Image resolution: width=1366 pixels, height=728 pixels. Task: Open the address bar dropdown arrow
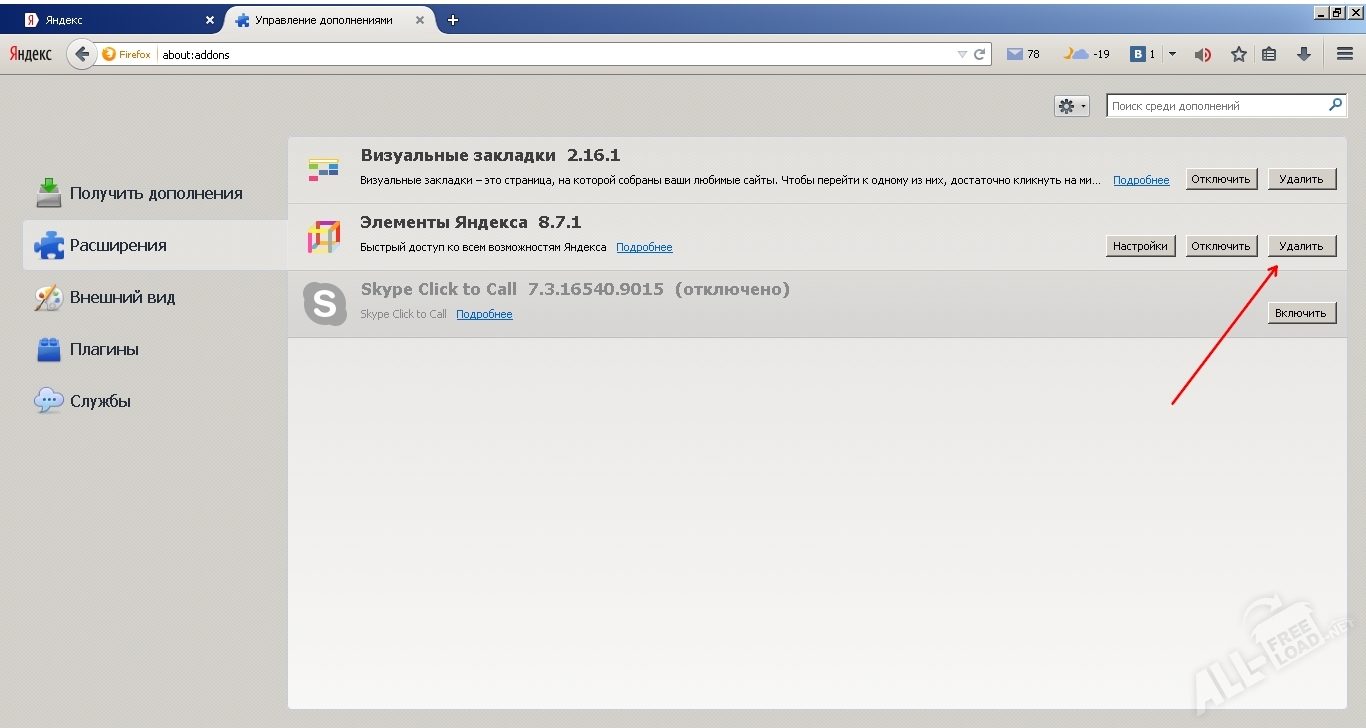tap(961, 54)
